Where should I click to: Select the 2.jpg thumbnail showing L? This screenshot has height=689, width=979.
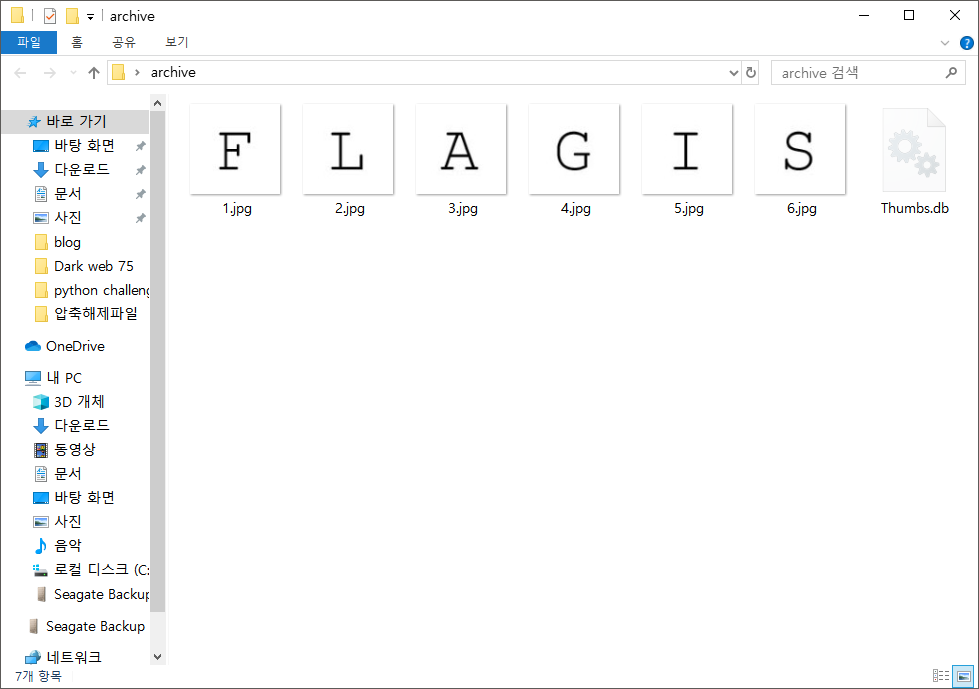click(348, 149)
